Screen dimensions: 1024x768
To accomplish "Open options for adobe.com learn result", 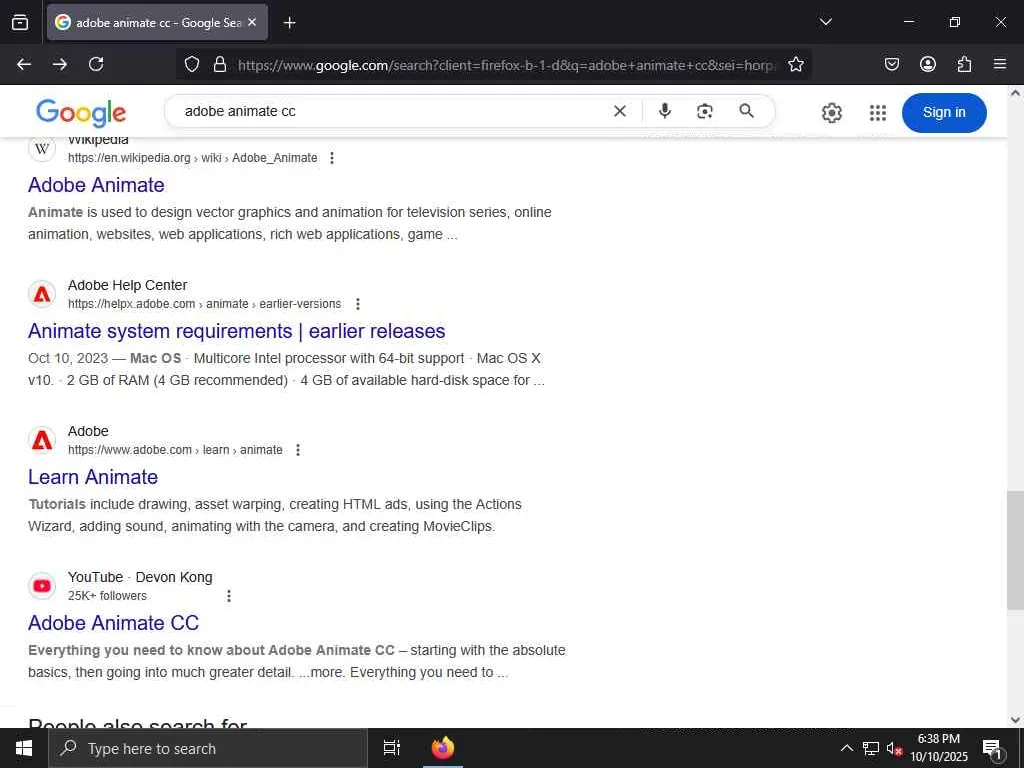I will point(298,450).
